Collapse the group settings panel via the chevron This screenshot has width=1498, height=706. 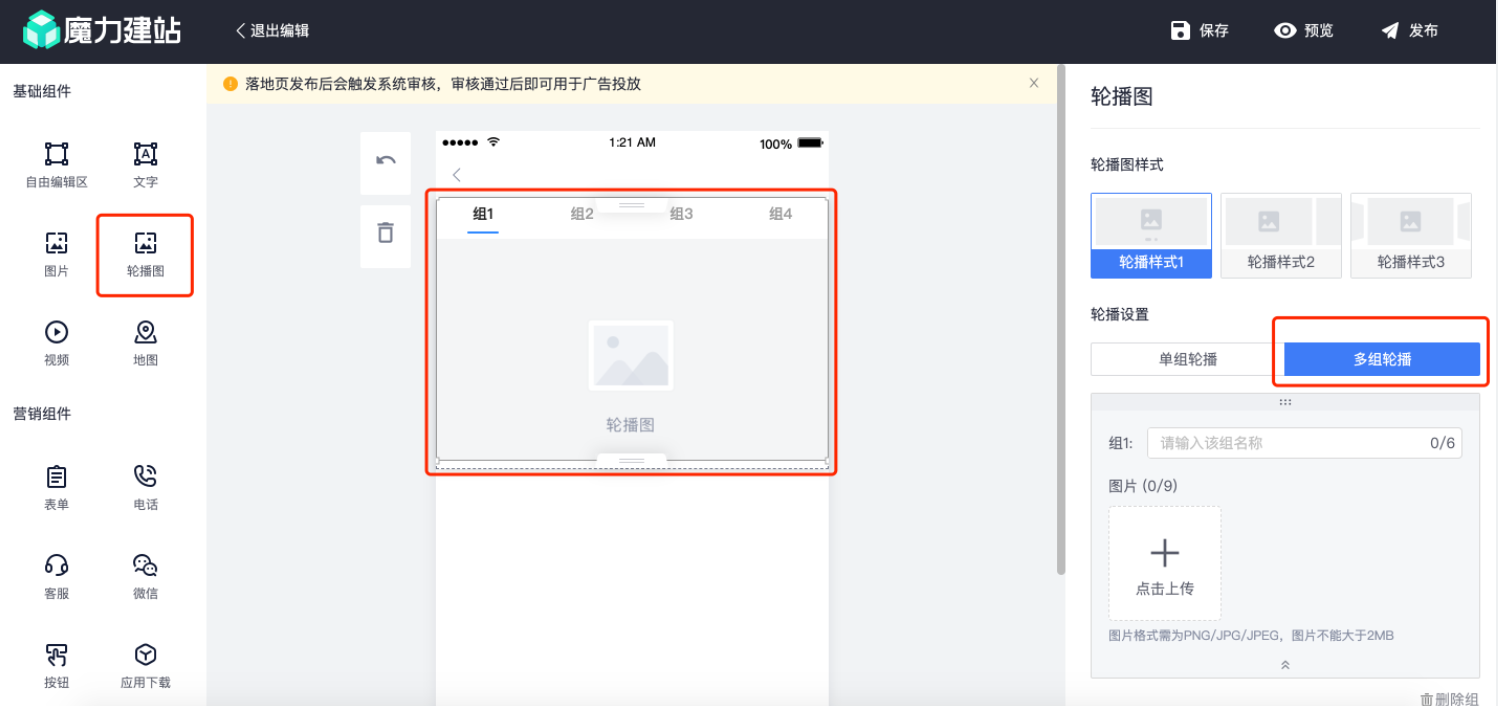click(1285, 663)
